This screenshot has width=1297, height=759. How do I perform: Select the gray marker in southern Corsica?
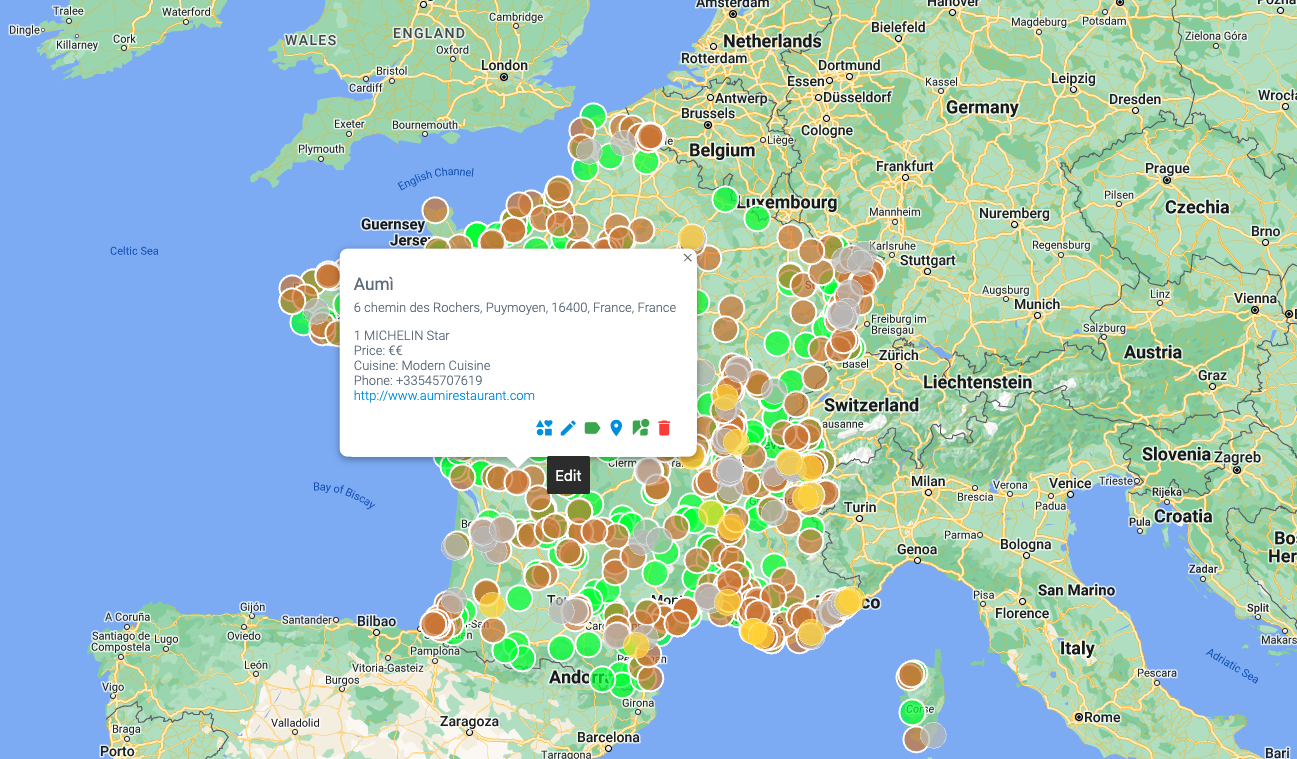point(933,735)
